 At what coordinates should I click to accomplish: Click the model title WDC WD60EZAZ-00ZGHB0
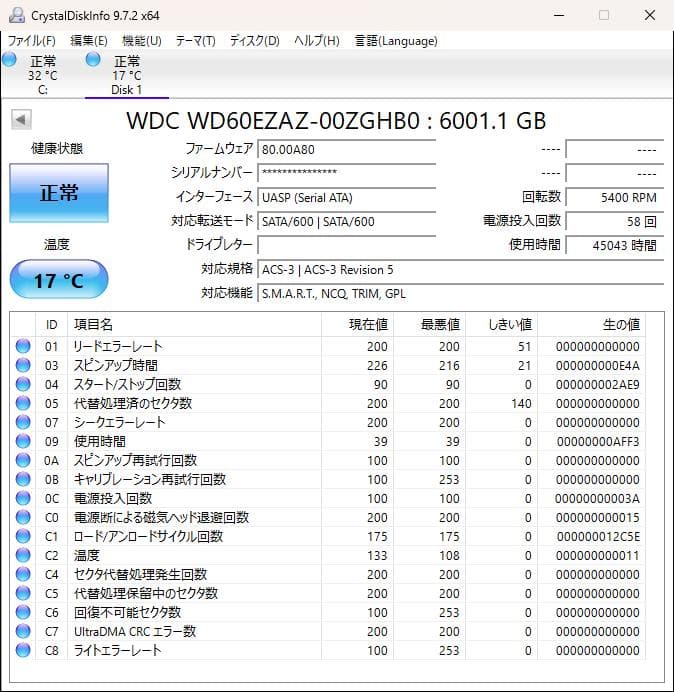coord(273,120)
